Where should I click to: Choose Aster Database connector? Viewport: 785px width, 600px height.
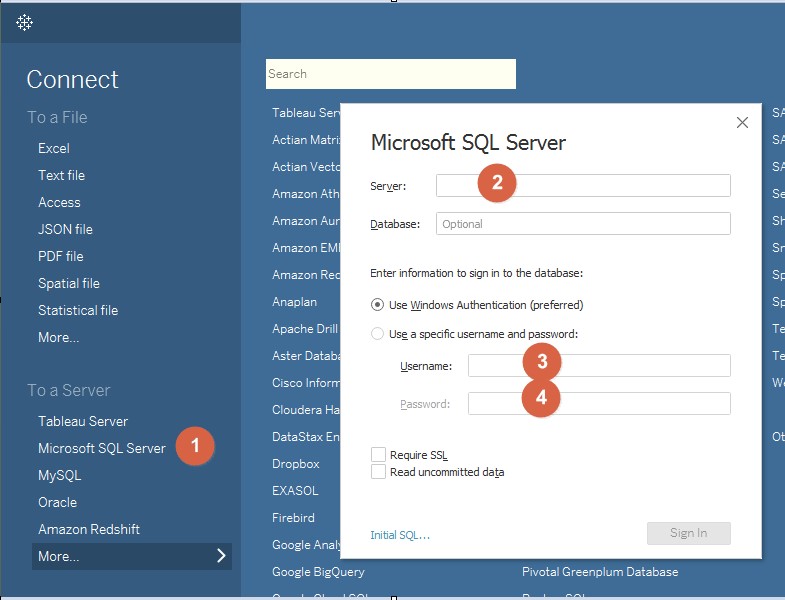coord(306,356)
